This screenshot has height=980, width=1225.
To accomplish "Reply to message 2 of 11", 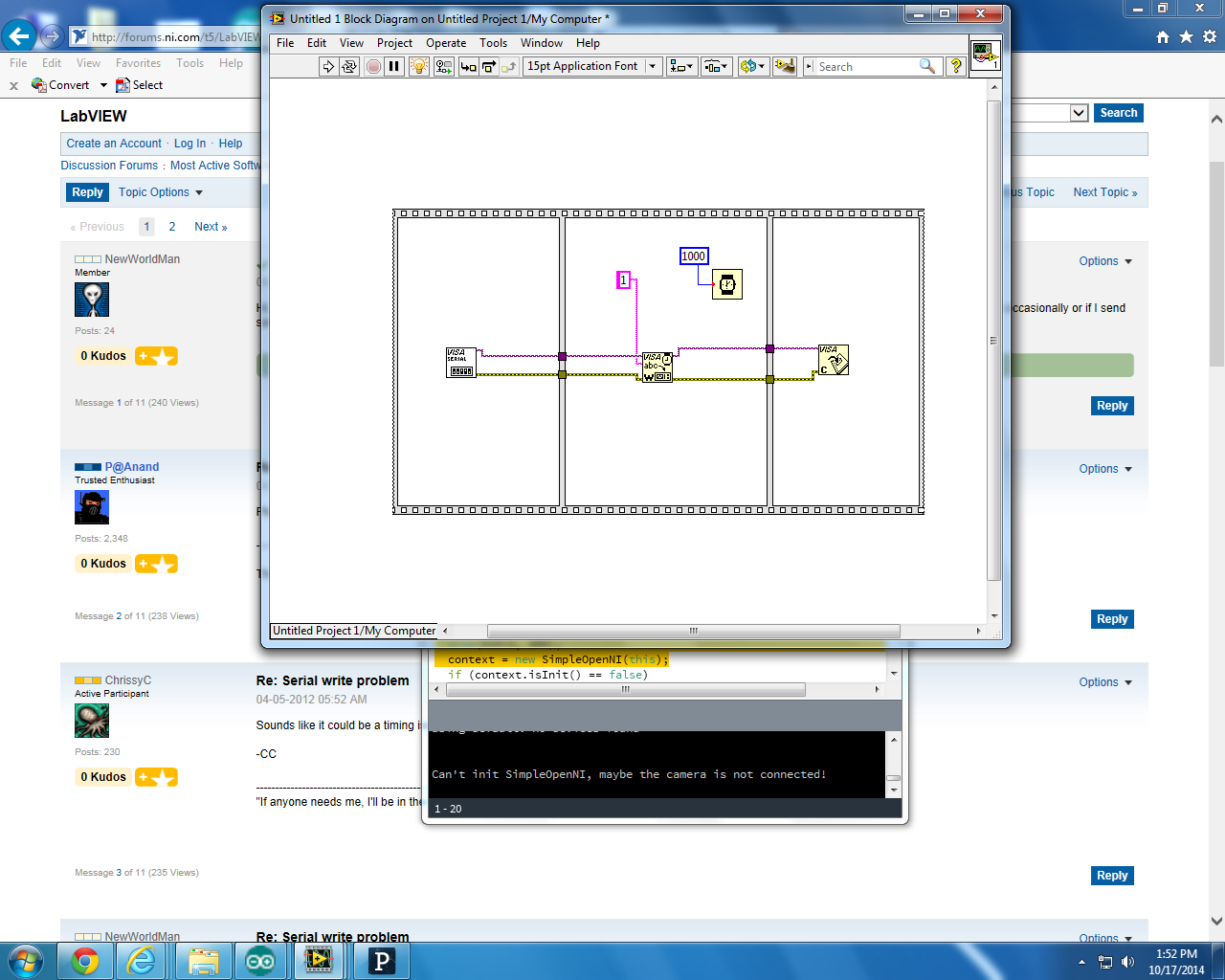I will (1112, 619).
